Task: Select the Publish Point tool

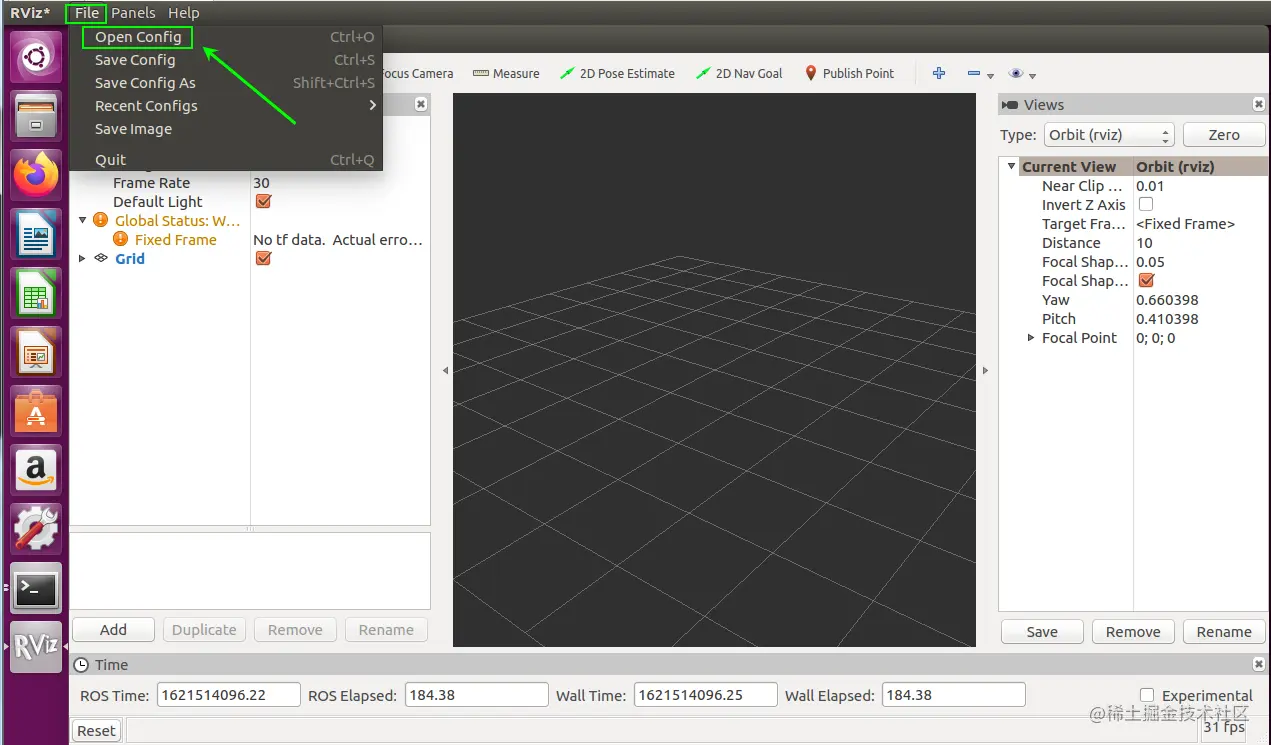Action: [849, 73]
